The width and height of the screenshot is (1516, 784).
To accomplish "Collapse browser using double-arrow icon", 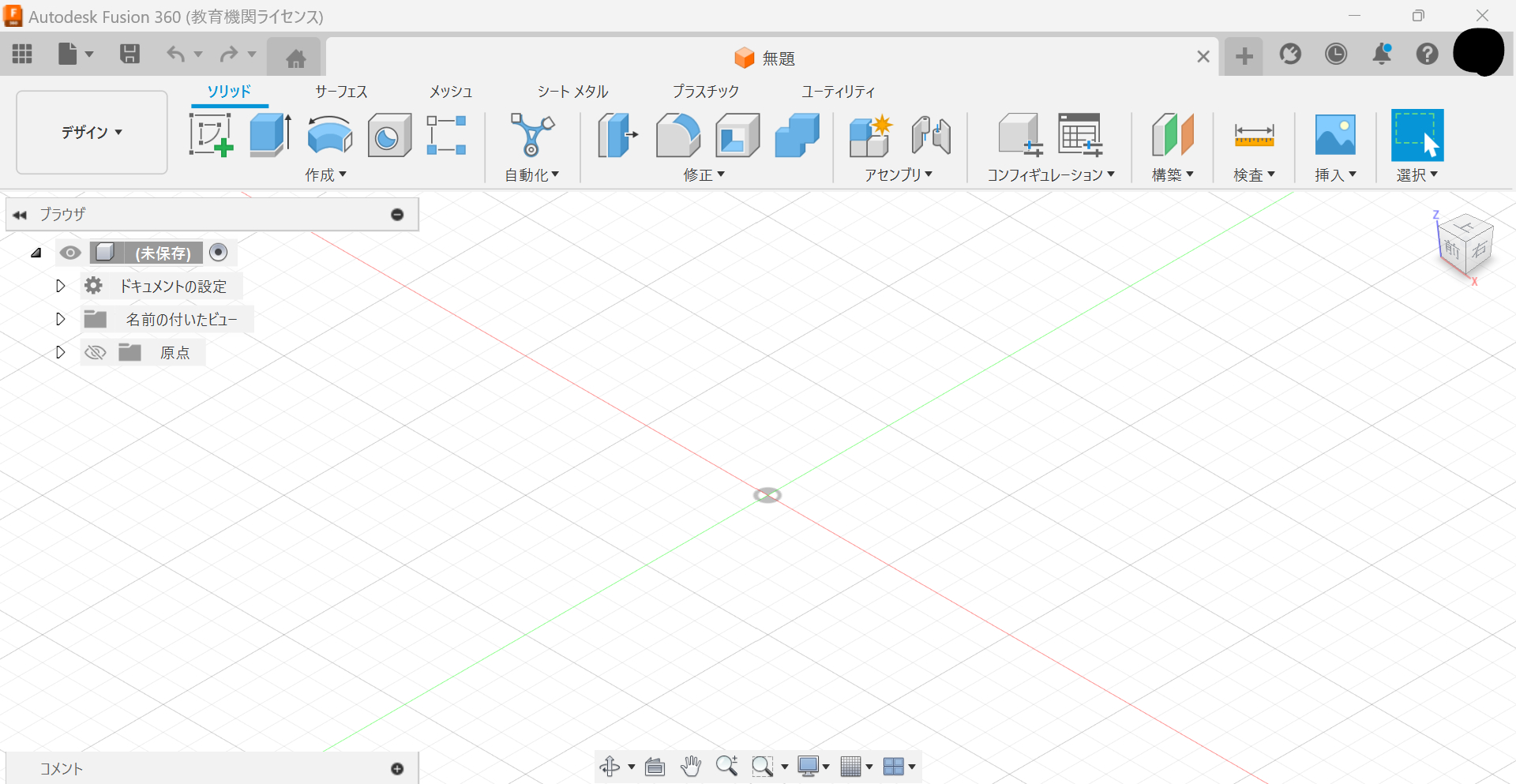I will point(20,215).
